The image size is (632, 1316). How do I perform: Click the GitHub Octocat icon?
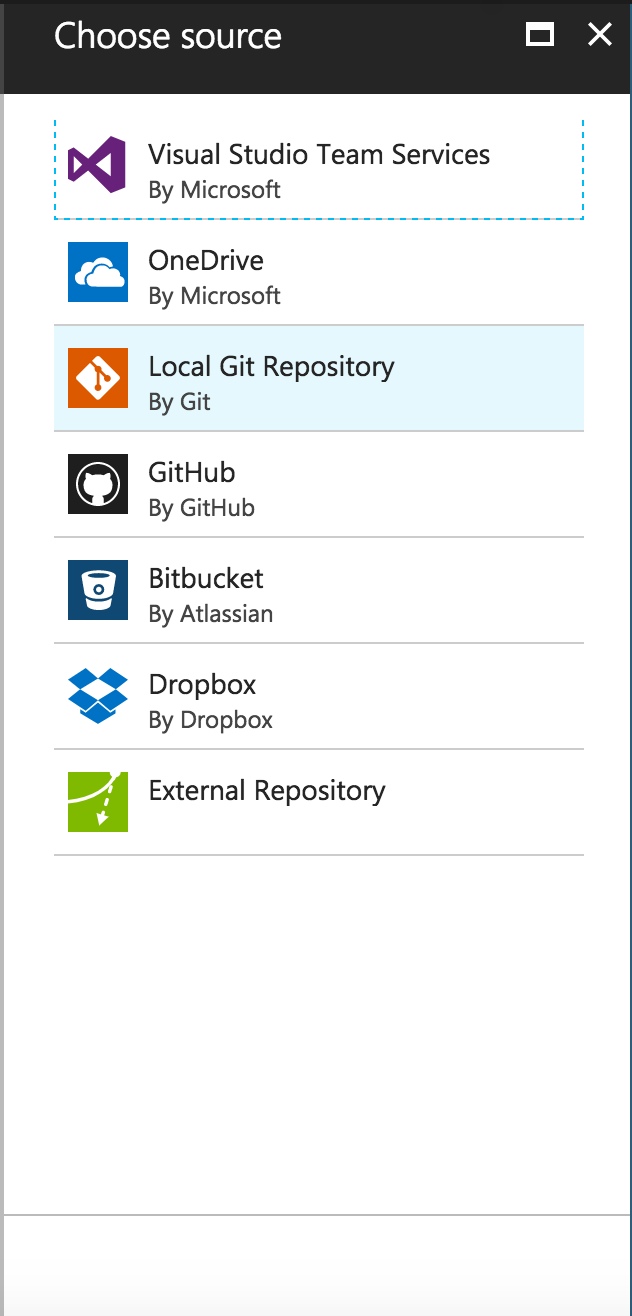97,484
